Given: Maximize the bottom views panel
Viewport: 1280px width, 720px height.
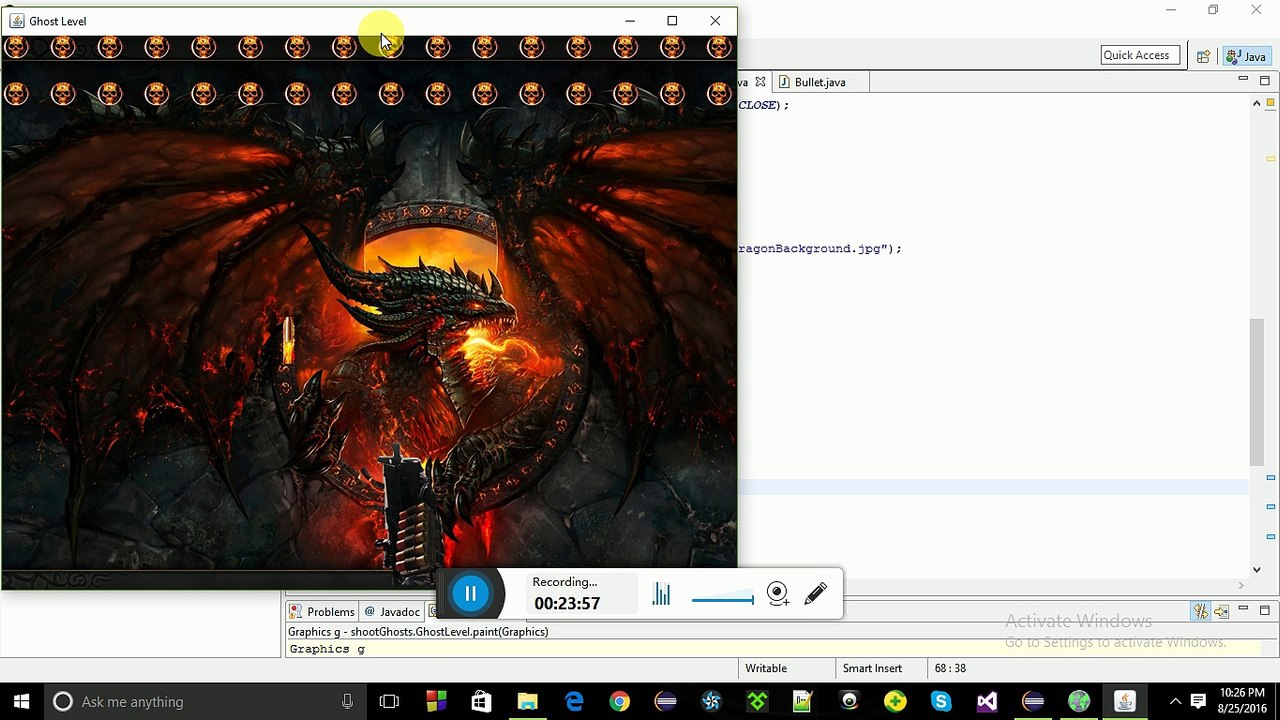Looking at the screenshot, I should point(1264,610).
